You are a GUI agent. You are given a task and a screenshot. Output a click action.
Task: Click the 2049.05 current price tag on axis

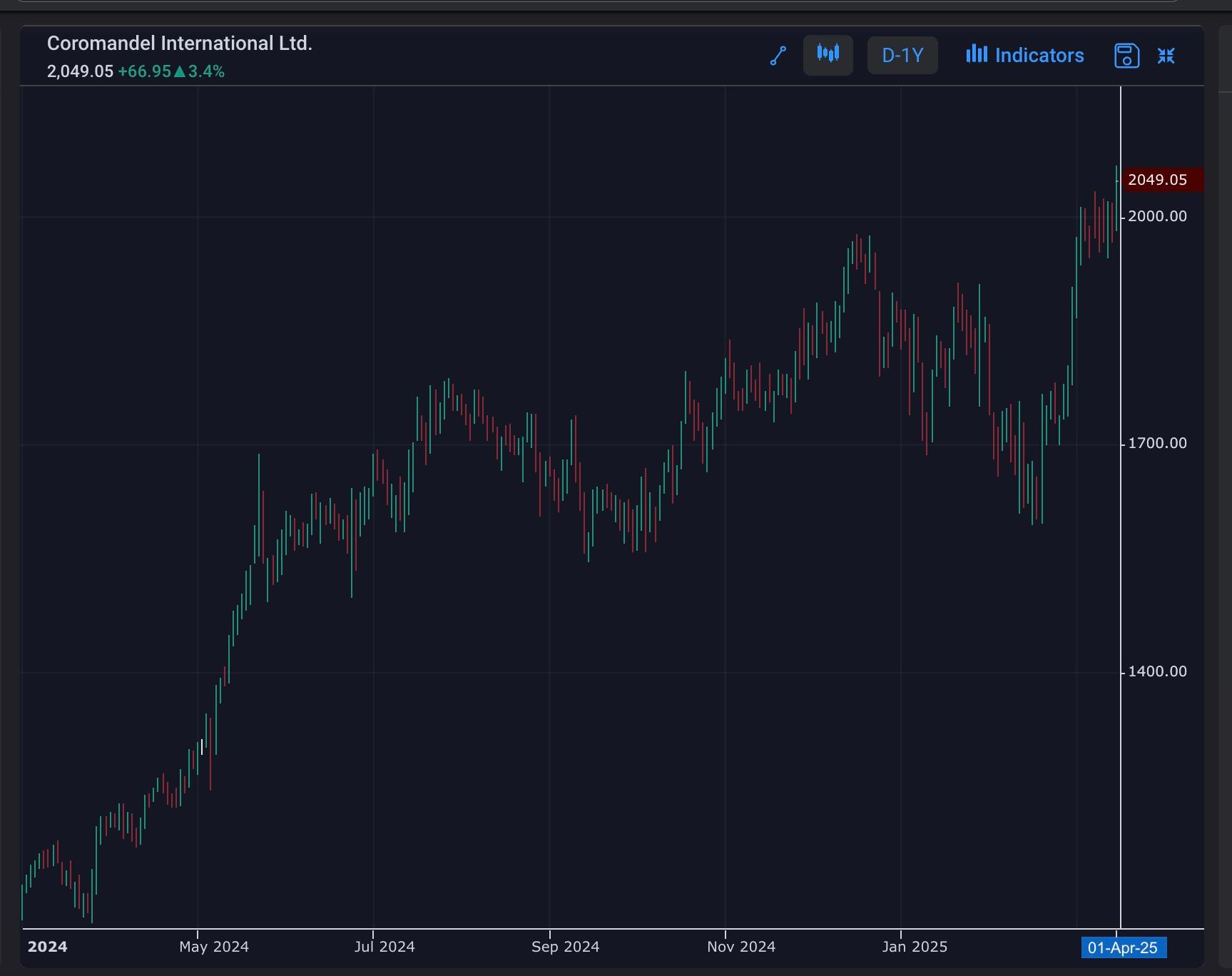coord(1163,180)
